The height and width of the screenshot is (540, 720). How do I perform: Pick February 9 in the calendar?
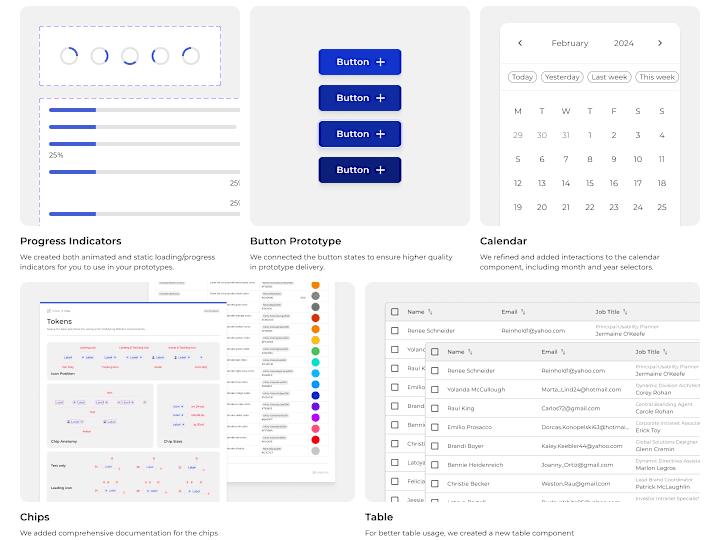pyautogui.click(x=613, y=159)
